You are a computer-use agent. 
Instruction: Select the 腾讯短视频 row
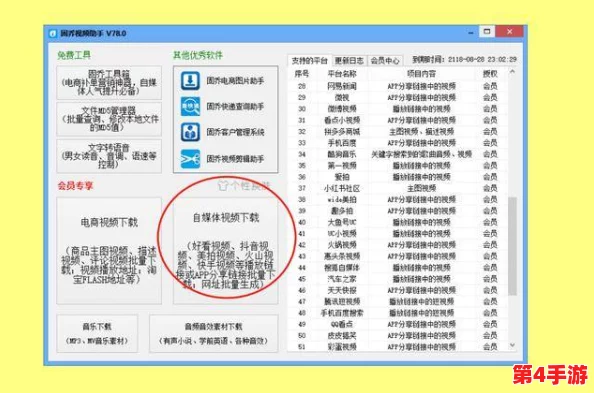(398, 302)
